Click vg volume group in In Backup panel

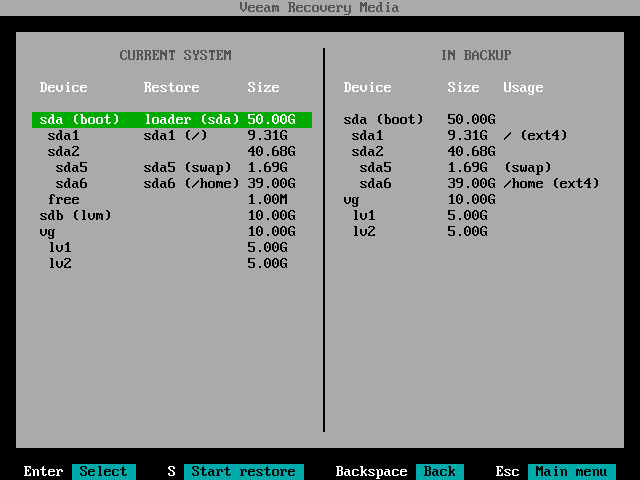(351, 200)
